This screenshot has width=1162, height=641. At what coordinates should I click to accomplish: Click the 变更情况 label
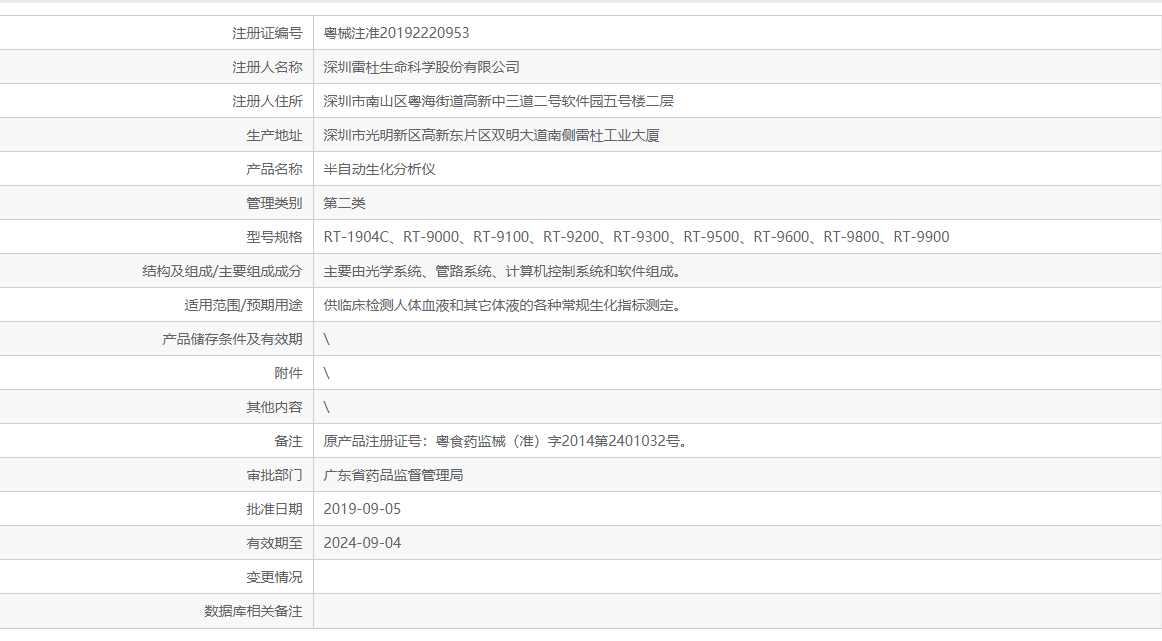point(274,577)
